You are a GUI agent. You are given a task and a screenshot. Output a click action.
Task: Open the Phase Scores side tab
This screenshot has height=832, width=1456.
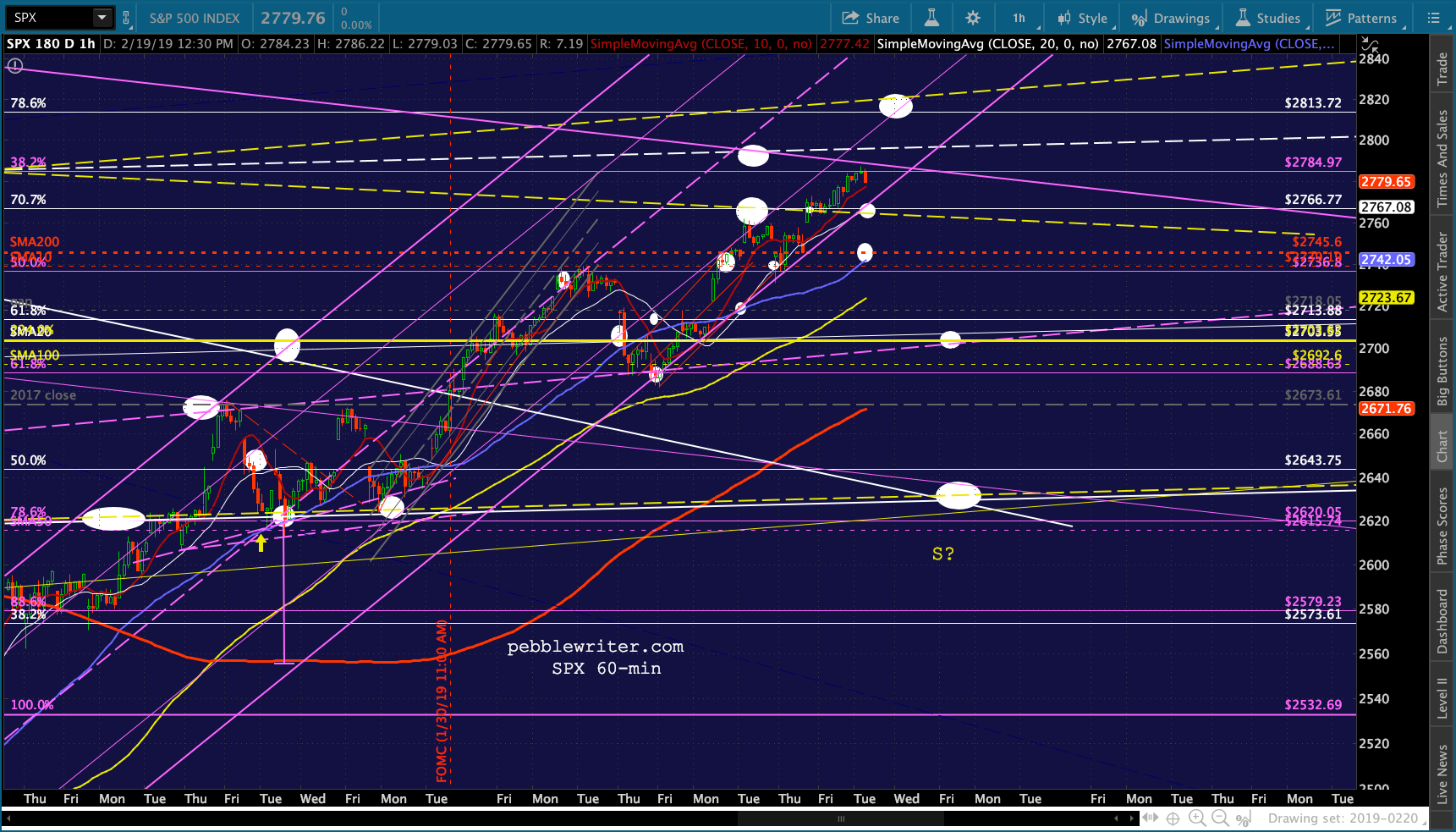1442,526
